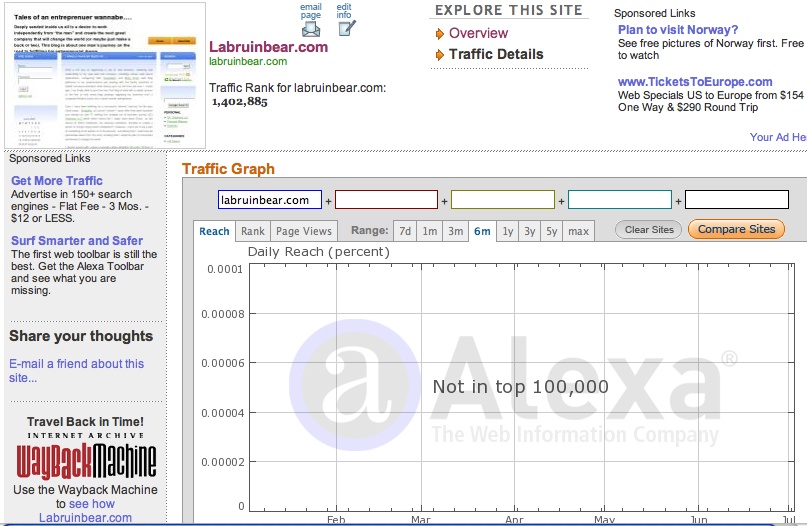Click the Not in top 100,000 message
The image size is (807, 526).
pyautogui.click(x=521, y=387)
